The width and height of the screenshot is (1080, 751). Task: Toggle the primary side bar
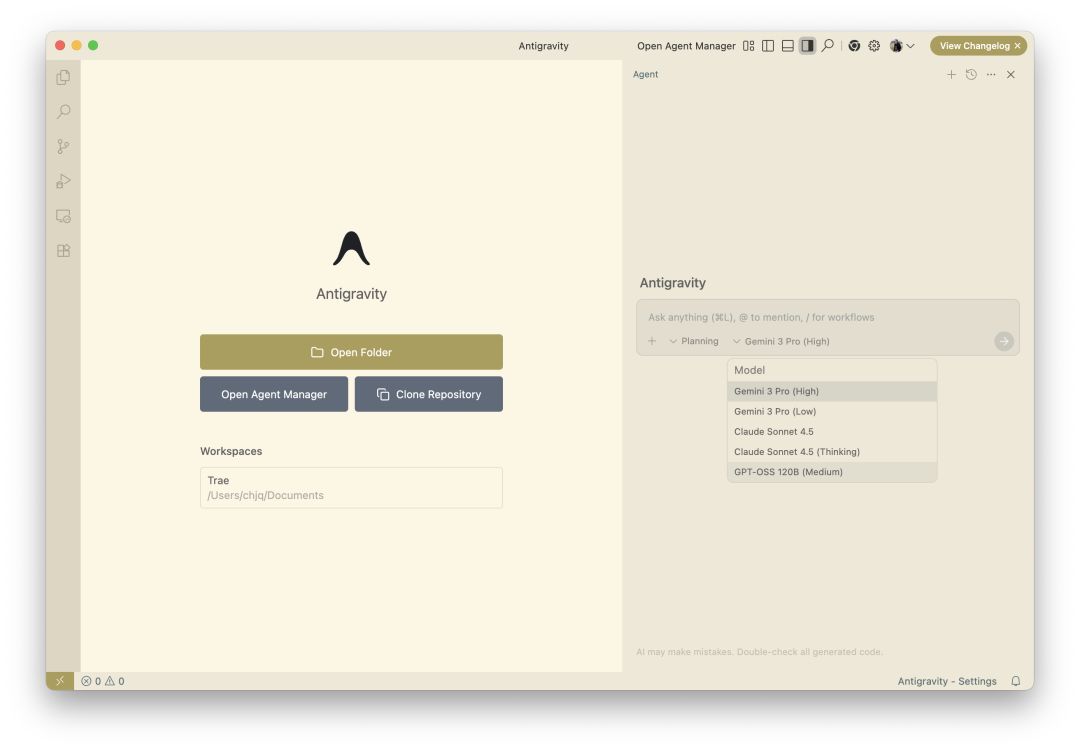pos(768,45)
